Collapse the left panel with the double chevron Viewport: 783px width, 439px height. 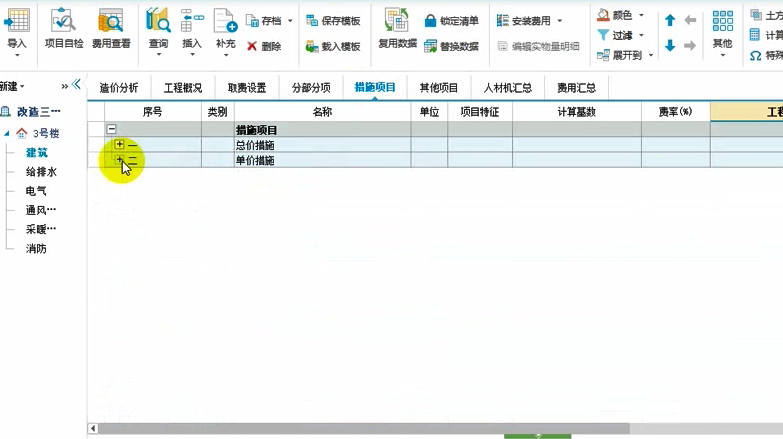click(x=76, y=85)
